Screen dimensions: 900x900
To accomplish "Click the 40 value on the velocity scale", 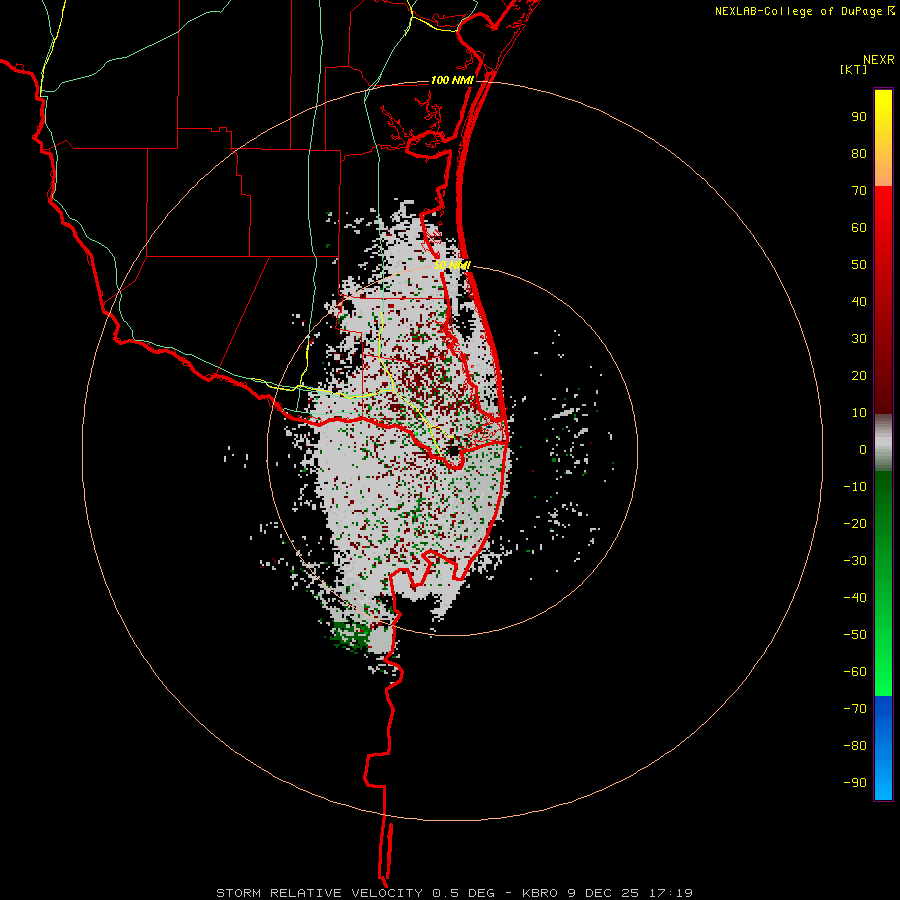I will coord(859,302).
